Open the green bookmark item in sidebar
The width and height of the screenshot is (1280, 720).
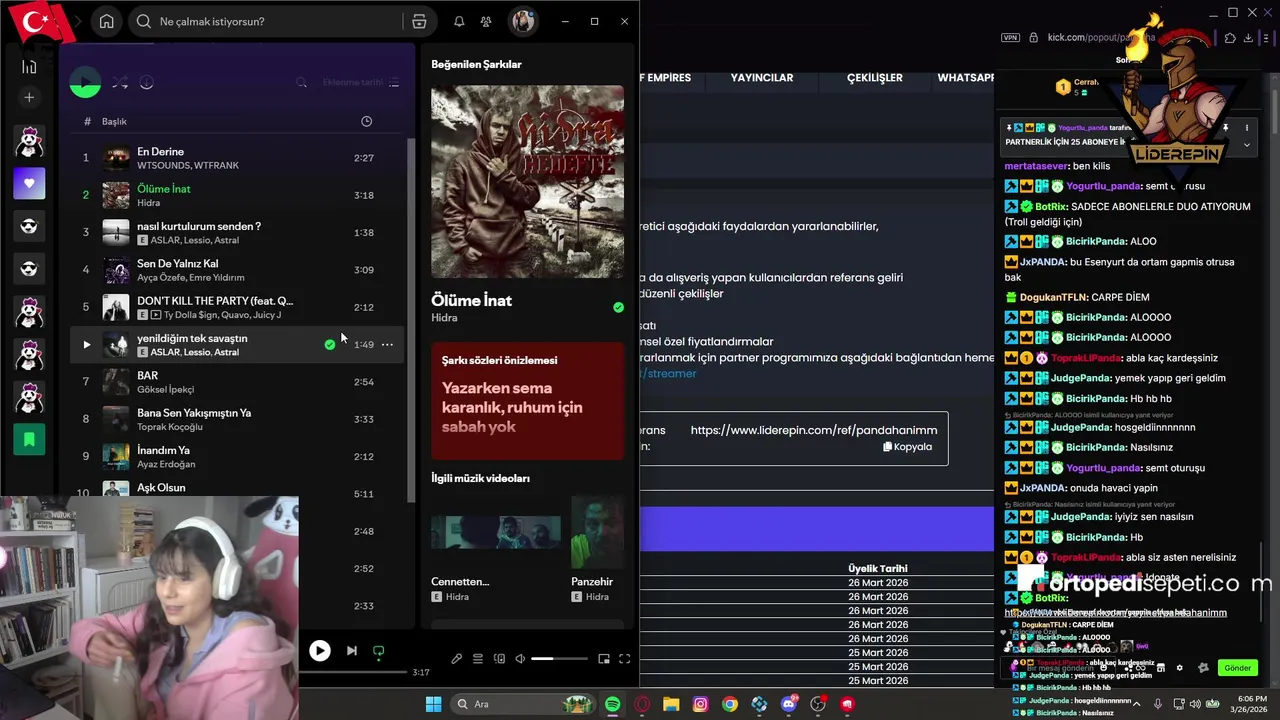click(x=29, y=439)
